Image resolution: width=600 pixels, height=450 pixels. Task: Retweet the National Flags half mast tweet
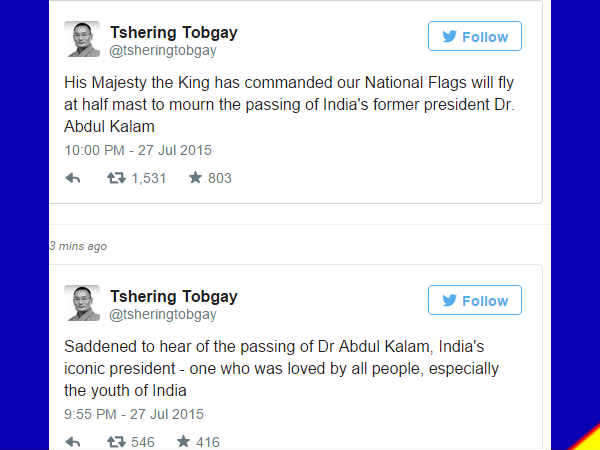pos(116,178)
